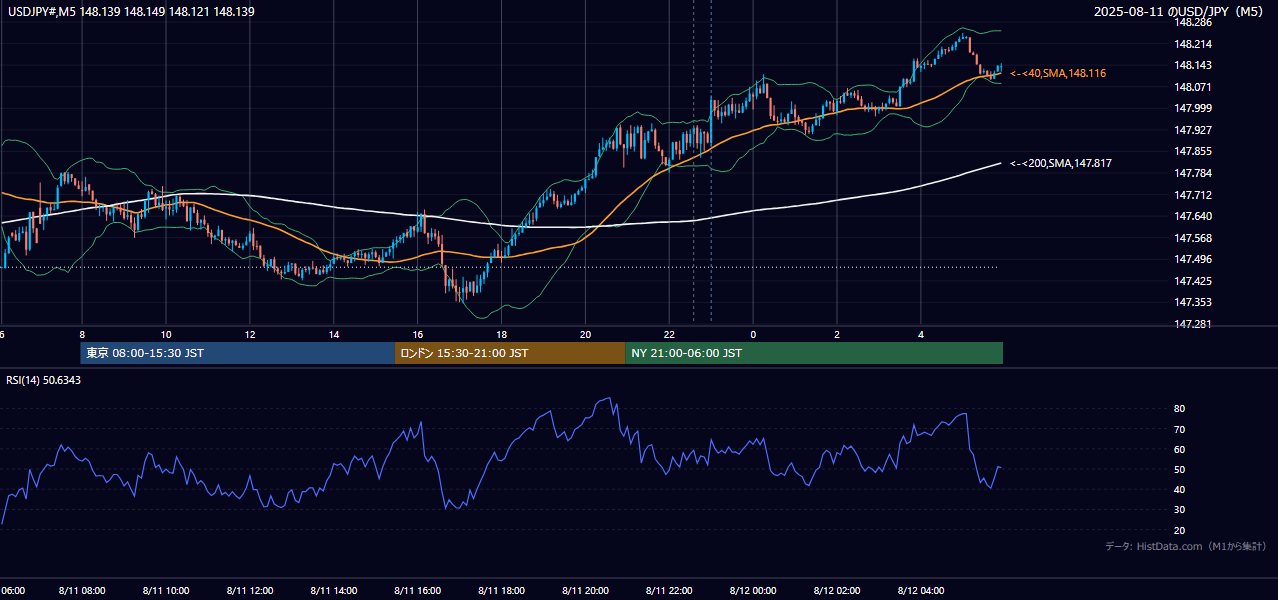The width and height of the screenshot is (1278, 600).
Task: Click RSI scale value 50
Action: tap(1179, 469)
